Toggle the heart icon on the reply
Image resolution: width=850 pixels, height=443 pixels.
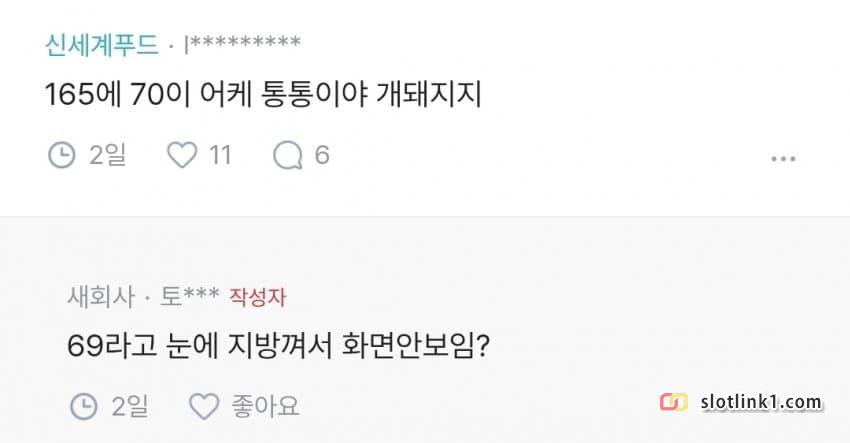(203, 406)
